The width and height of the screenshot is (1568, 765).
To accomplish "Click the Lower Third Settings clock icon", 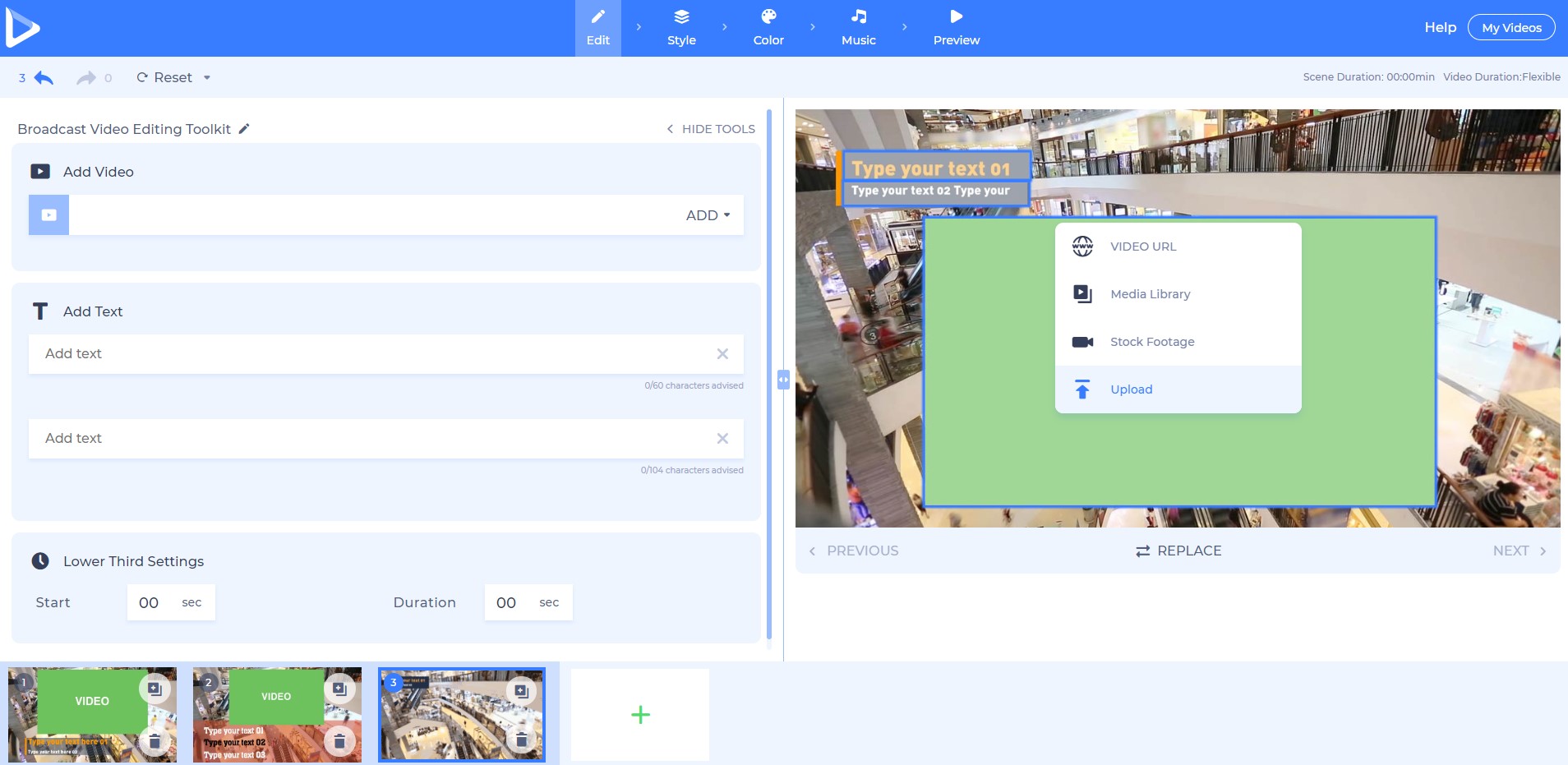I will [40, 561].
